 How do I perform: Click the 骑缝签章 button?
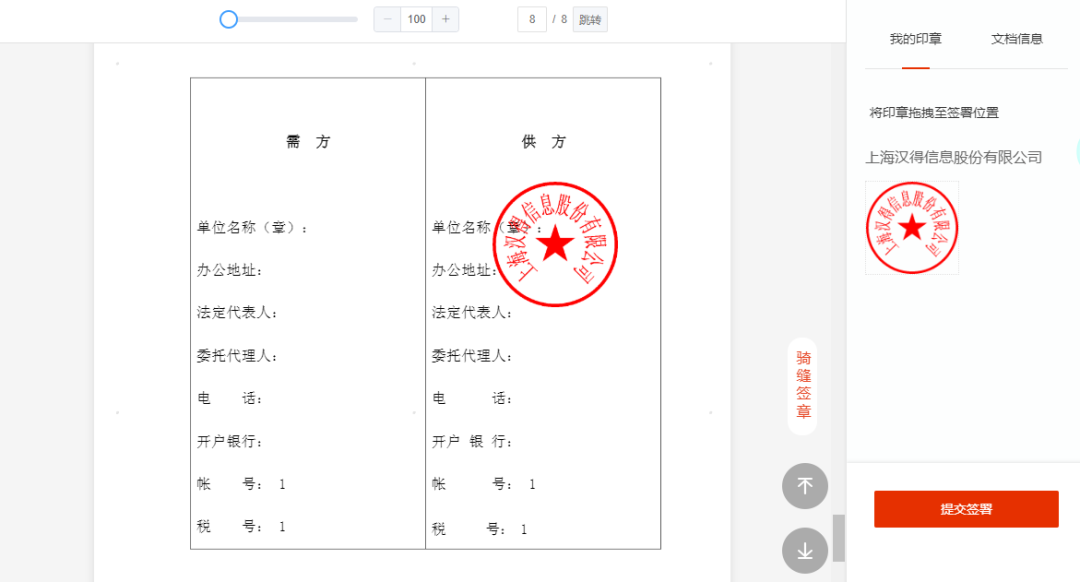pyautogui.click(x=803, y=385)
